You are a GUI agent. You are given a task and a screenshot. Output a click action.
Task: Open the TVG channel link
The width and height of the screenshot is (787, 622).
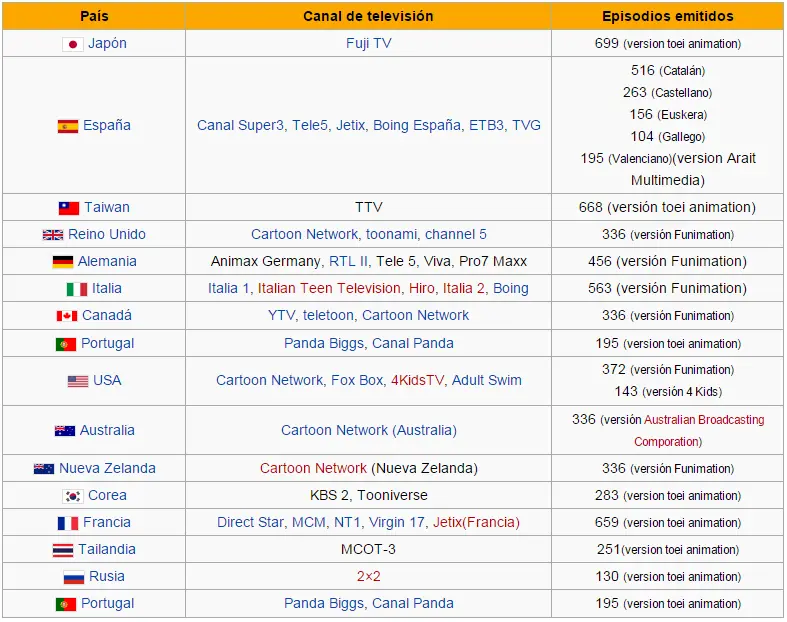tap(527, 126)
